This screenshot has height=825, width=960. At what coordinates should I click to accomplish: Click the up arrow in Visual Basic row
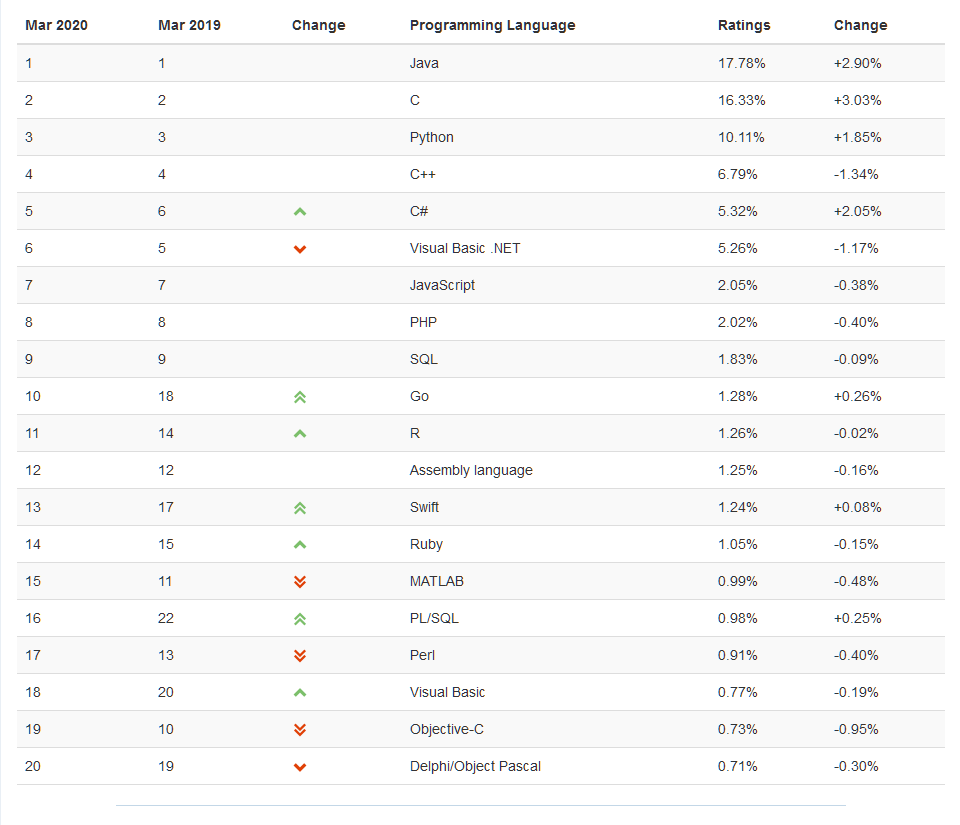[299, 693]
